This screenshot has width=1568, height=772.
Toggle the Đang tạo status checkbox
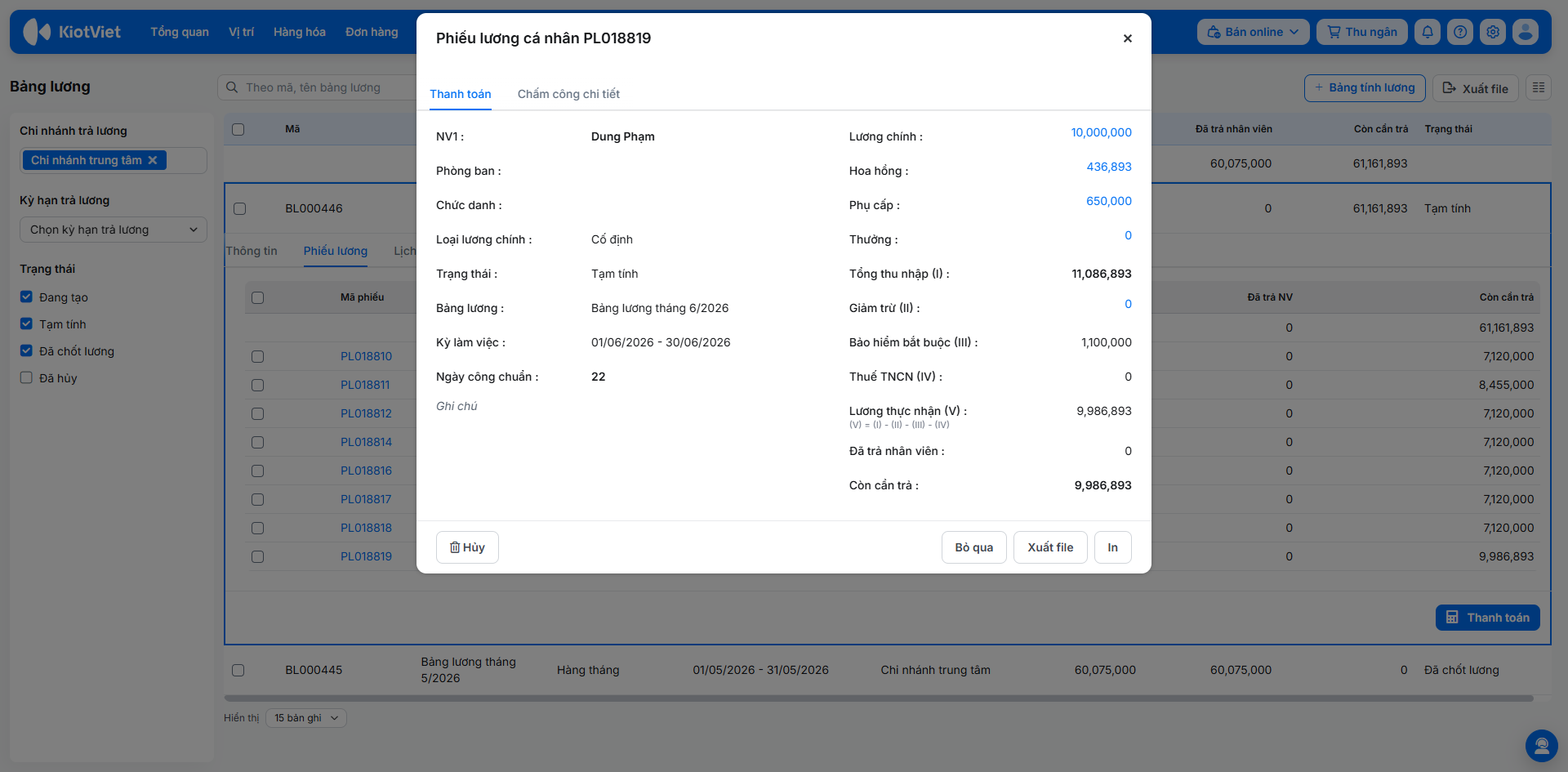click(26, 297)
